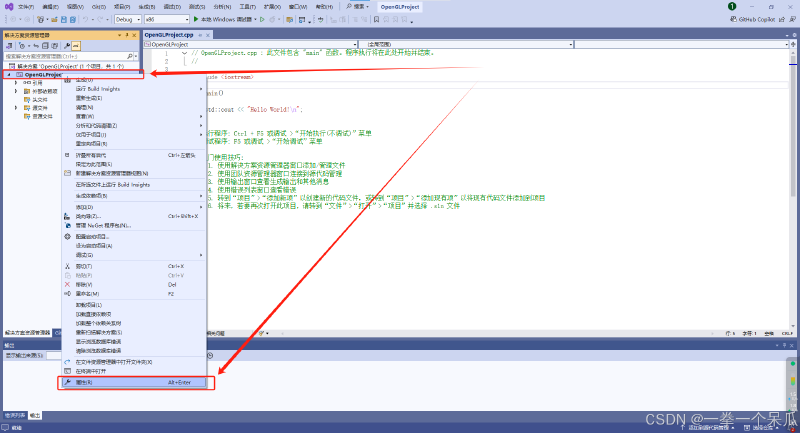This screenshot has width=800, height=433.
Task: Open the Window (窗口) menu
Action: 298,7
